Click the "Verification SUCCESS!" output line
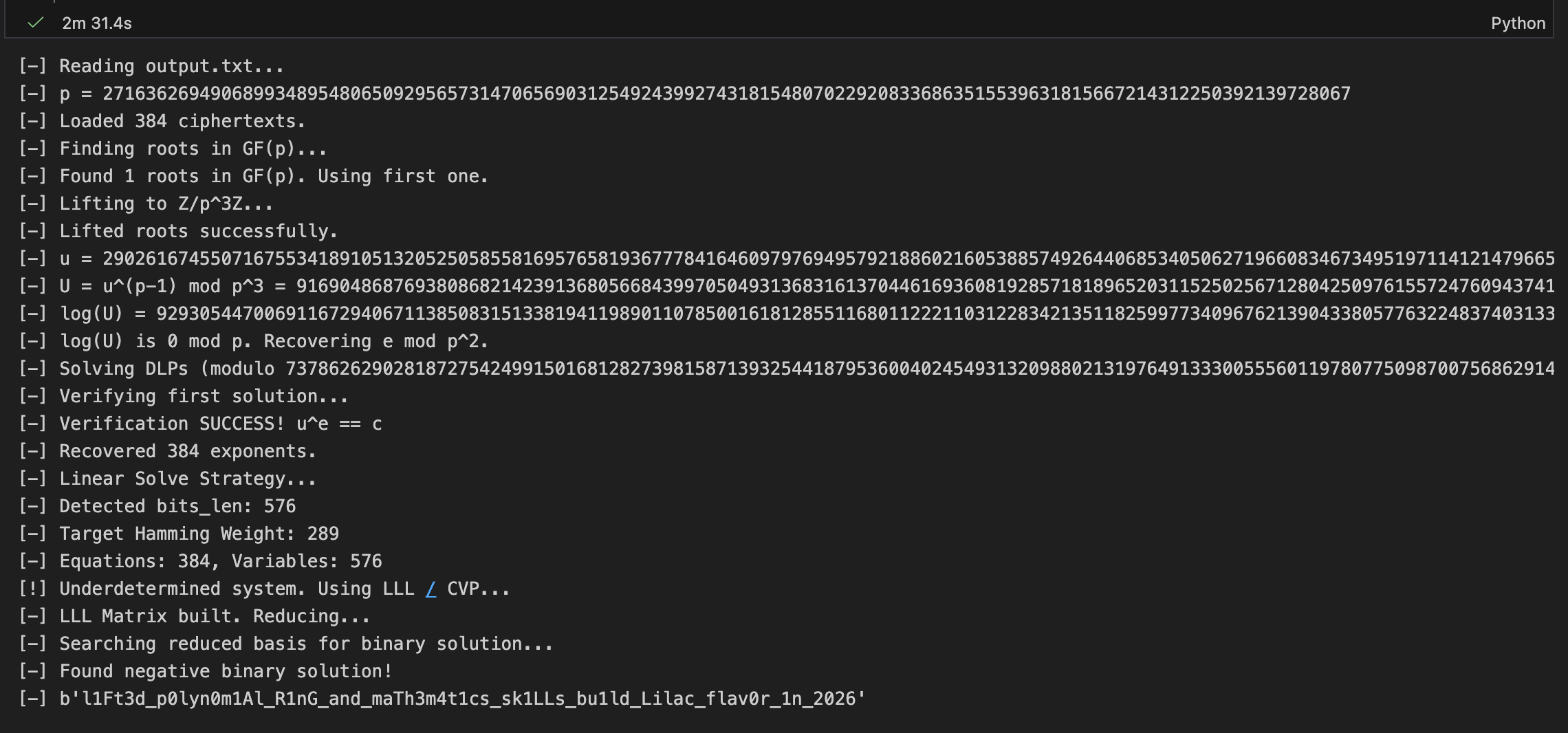The height and width of the screenshot is (733, 1568). point(220,424)
